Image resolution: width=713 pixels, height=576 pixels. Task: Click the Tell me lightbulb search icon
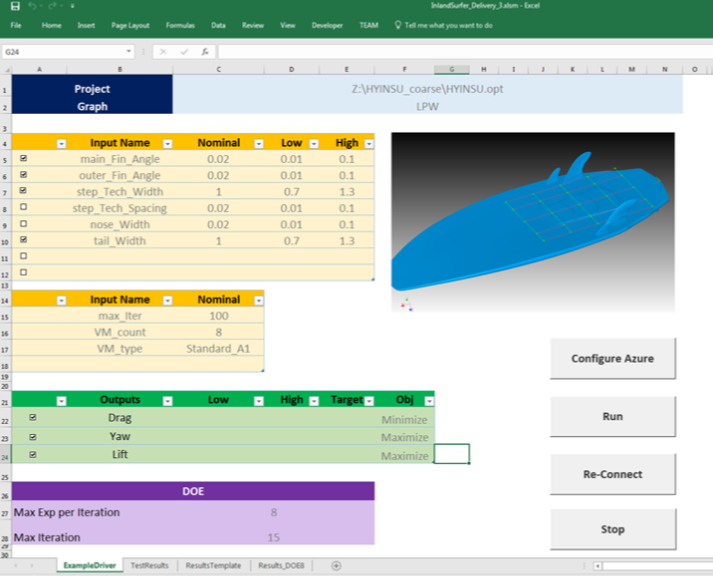[399, 24]
